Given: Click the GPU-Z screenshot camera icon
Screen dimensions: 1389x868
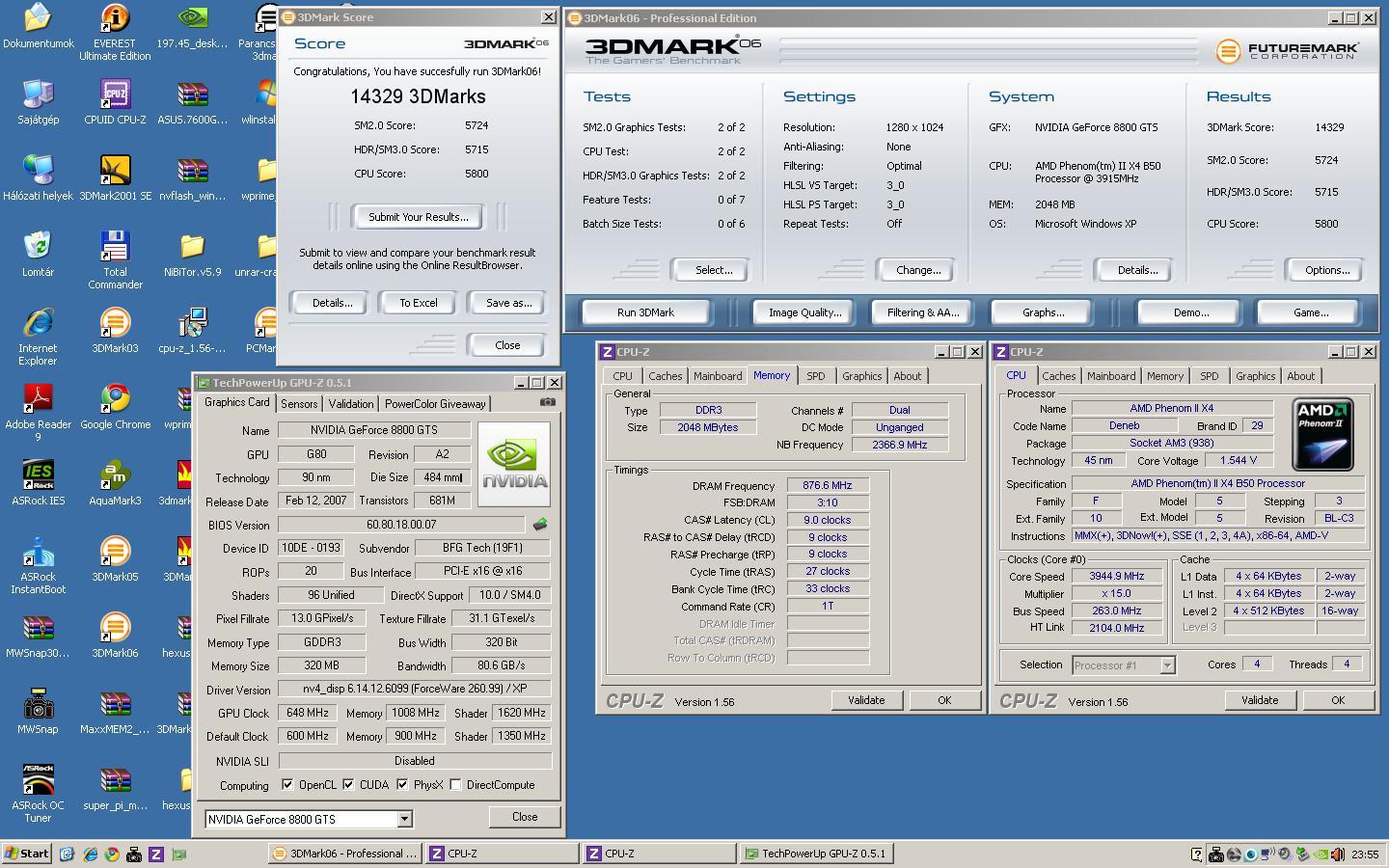Looking at the screenshot, I should click(547, 402).
